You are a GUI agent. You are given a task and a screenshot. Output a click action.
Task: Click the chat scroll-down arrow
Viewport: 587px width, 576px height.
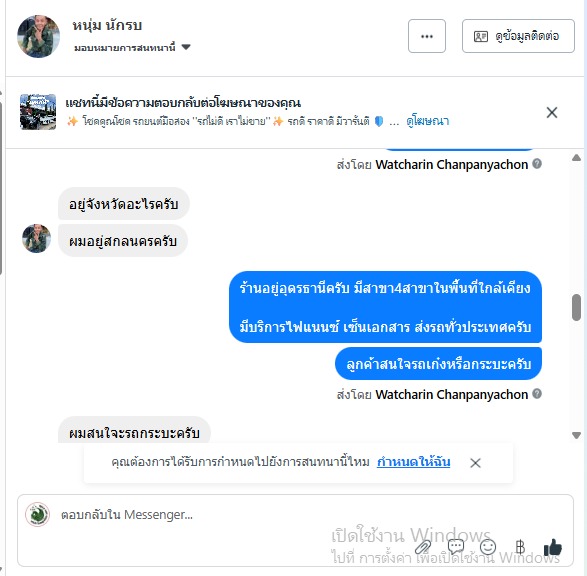coord(577,435)
